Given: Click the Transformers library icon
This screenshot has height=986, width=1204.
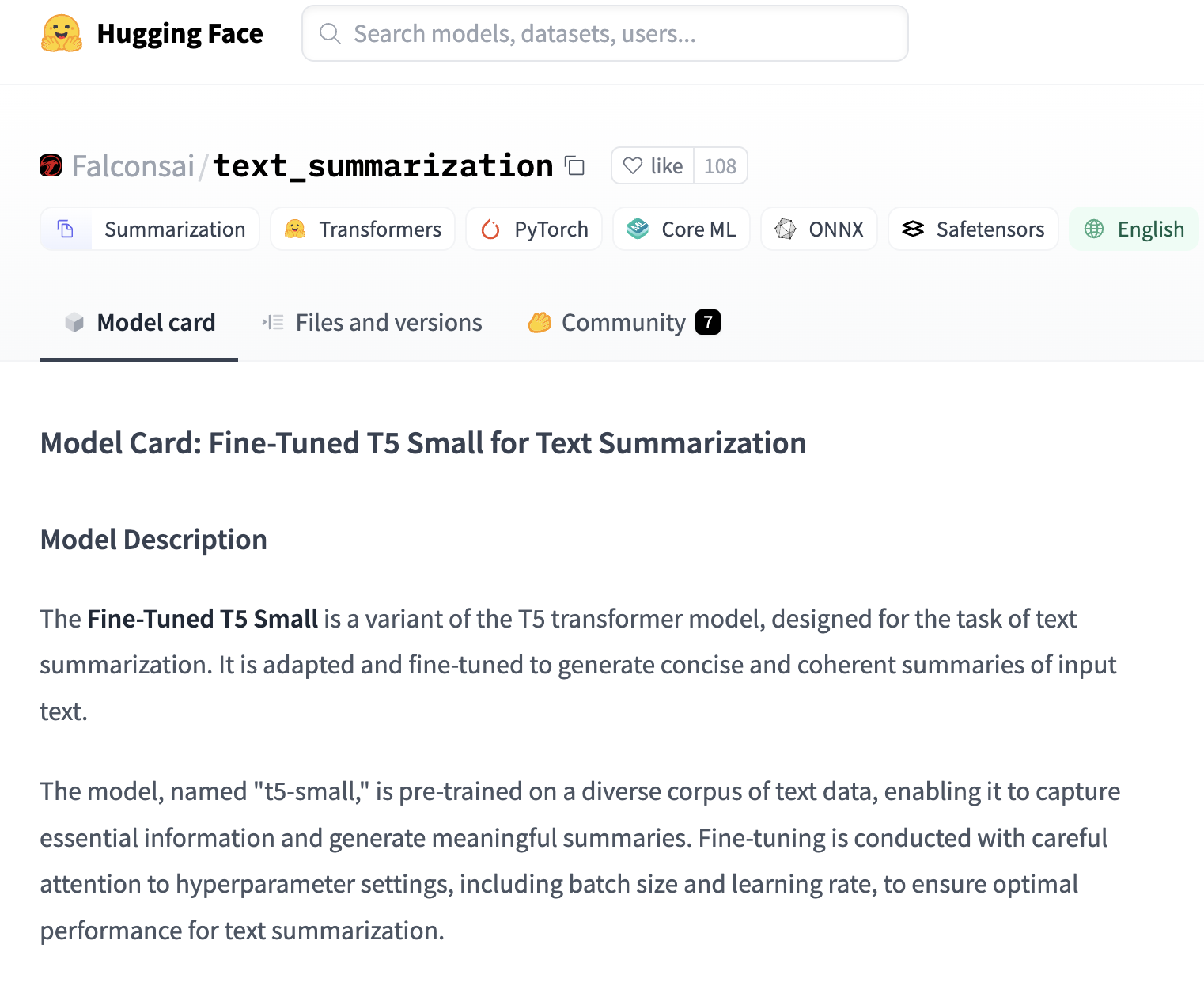Looking at the screenshot, I should [x=295, y=229].
